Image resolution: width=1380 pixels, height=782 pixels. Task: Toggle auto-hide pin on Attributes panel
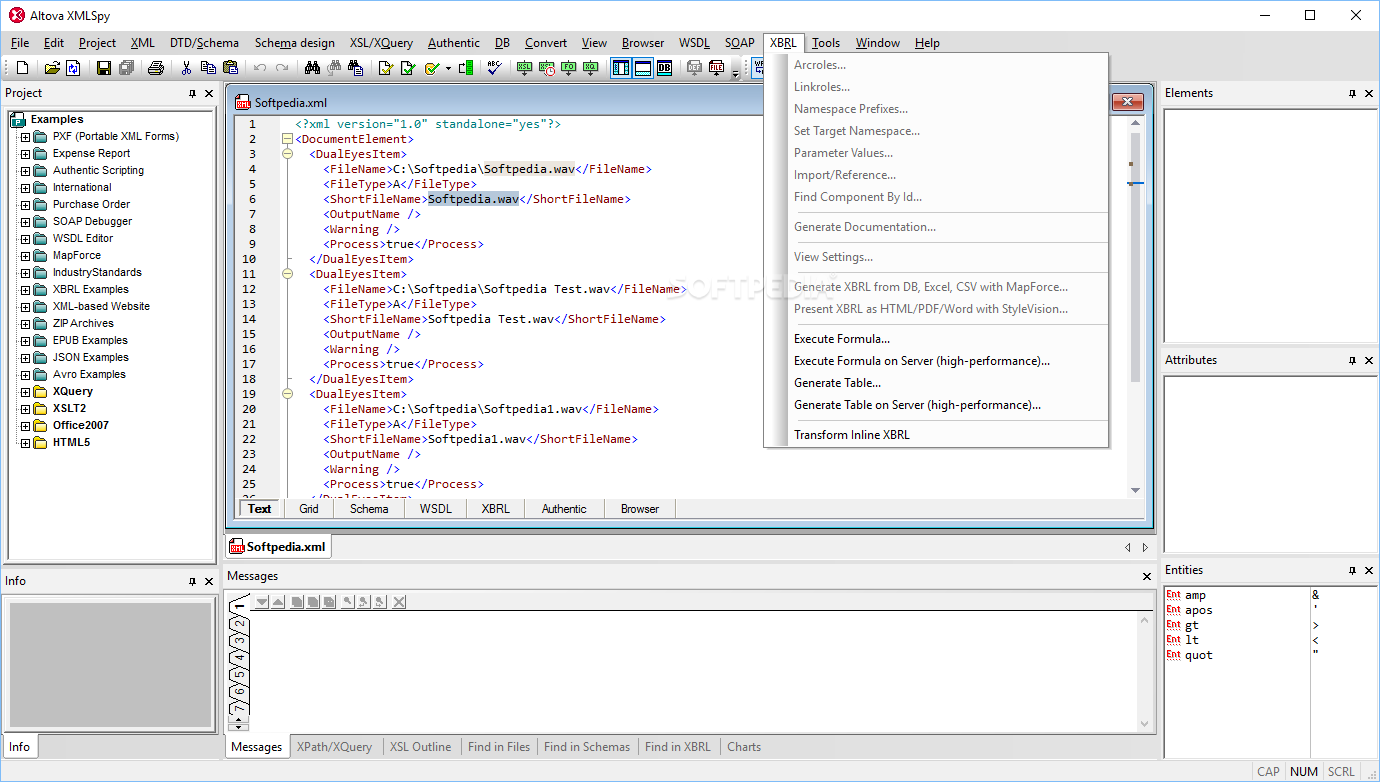coord(1352,360)
